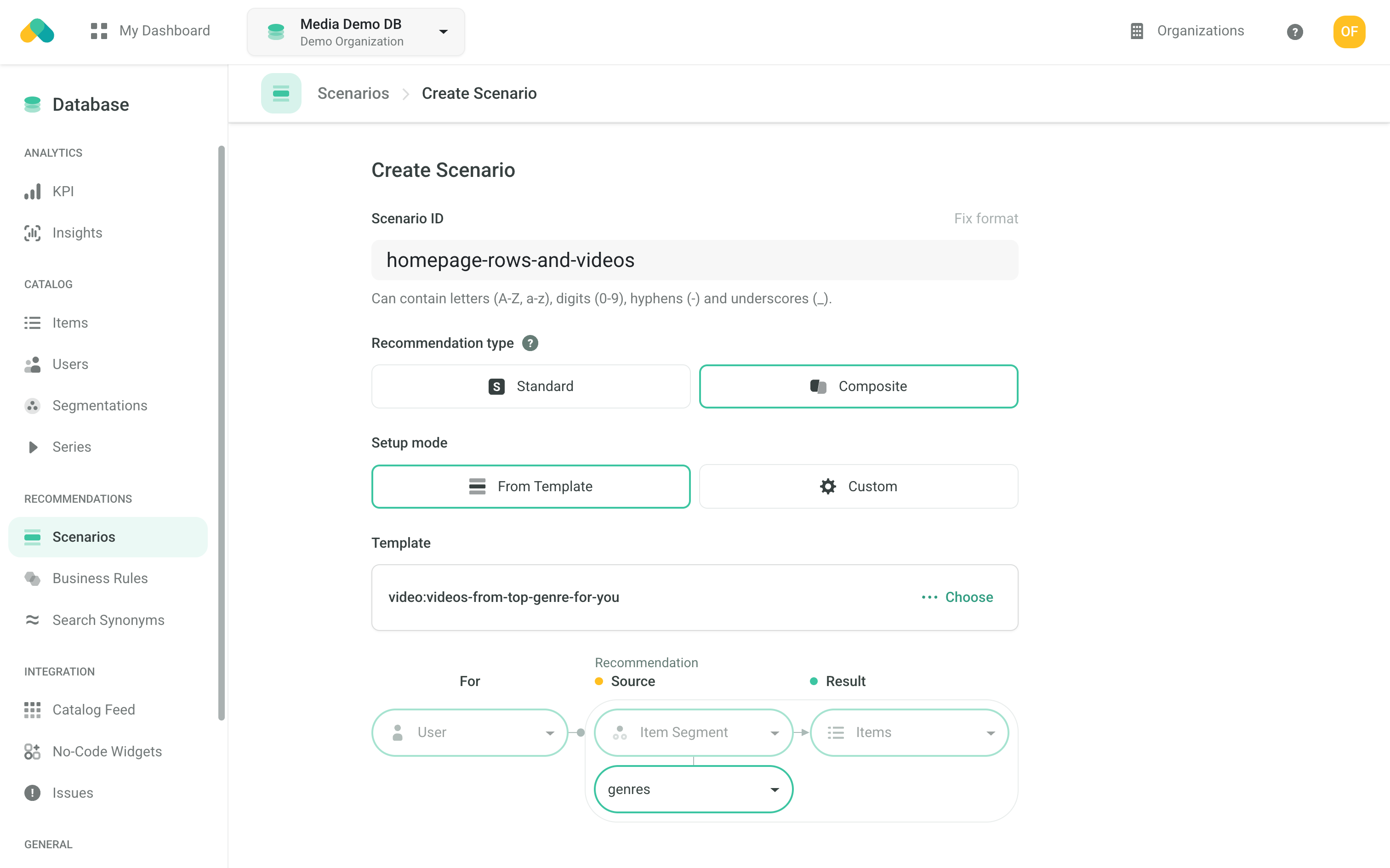Viewport: 1390px width, 868px height.
Task: Click Fix format above Scenario ID
Action: click(985, 218)
